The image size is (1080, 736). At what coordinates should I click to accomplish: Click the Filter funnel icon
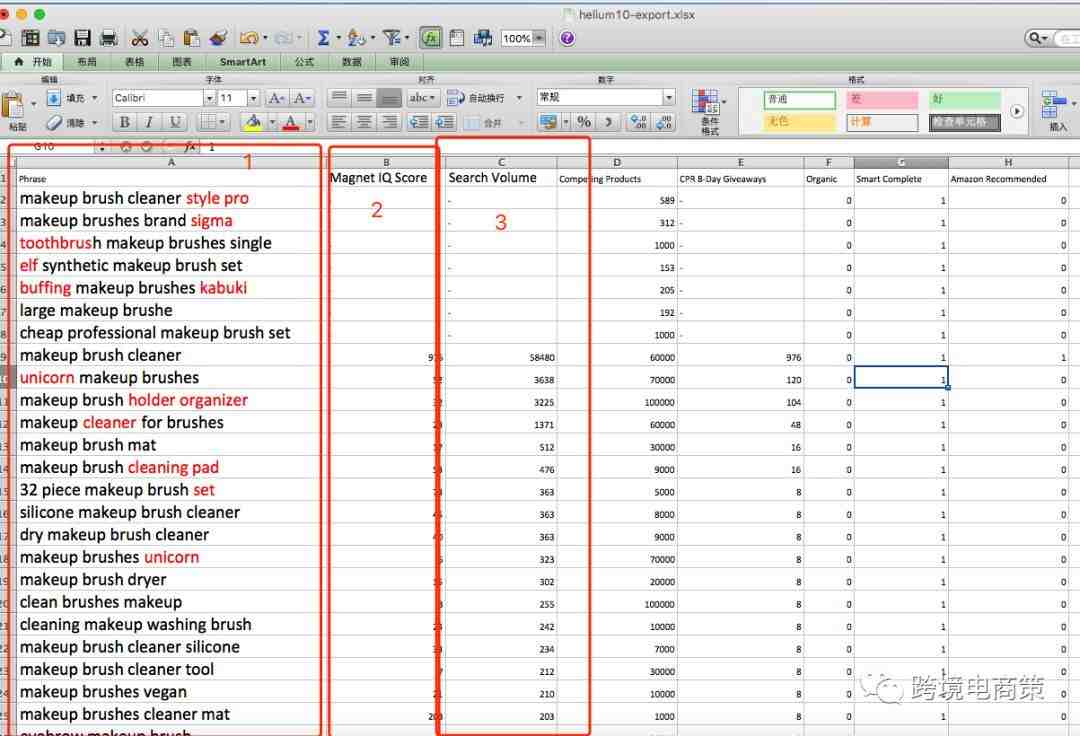pos(392,38)
